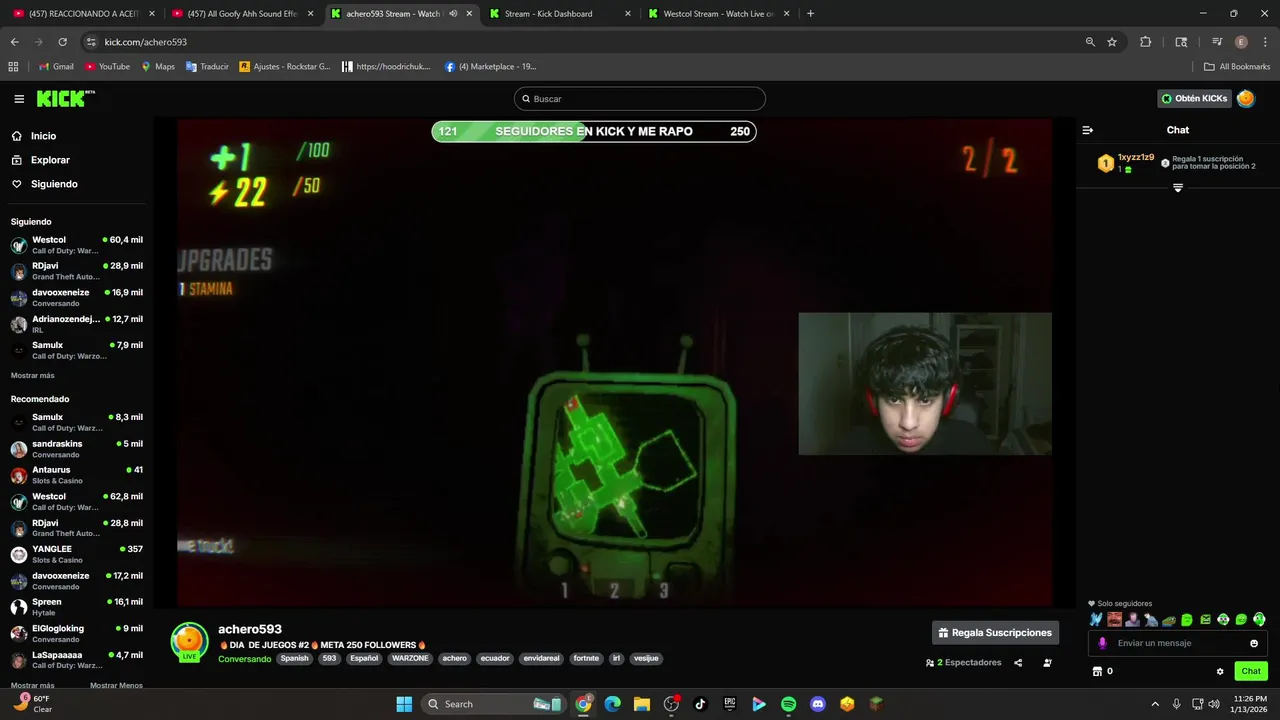Switch to the Stream - Kick Dashboard tab
The width and height of the screenshot is (1280, 720).
pyautogui.click(x=559, y=14)
